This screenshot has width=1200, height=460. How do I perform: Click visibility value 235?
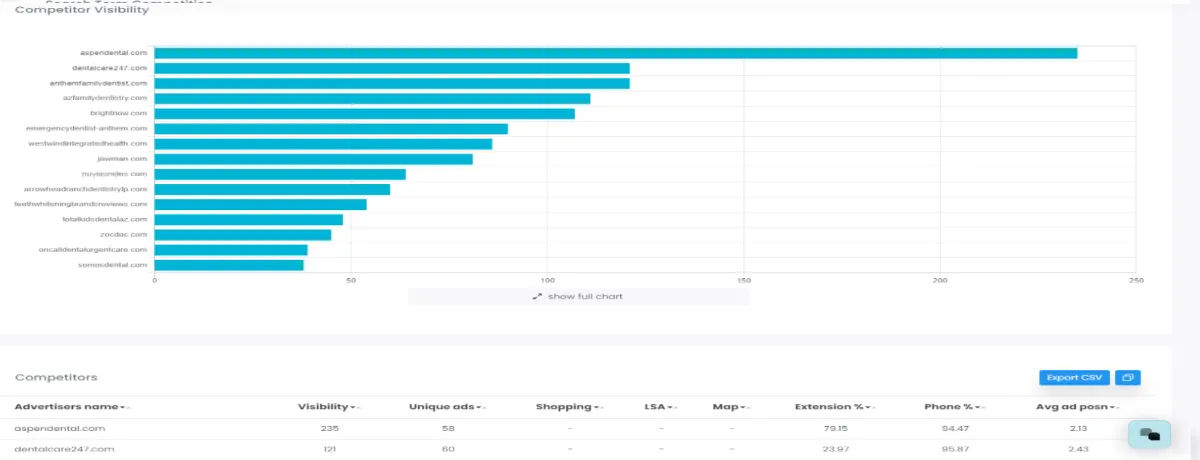click(x=328, y=428)
